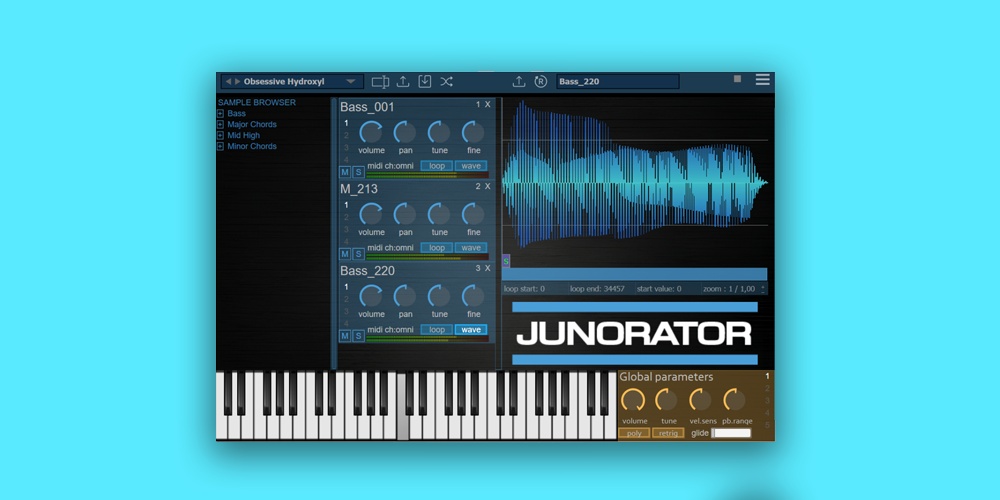Select the Mid High sample category
The width and height of the screenshot is (1000, 500).
pyautogui.click(x=243, y=136)
